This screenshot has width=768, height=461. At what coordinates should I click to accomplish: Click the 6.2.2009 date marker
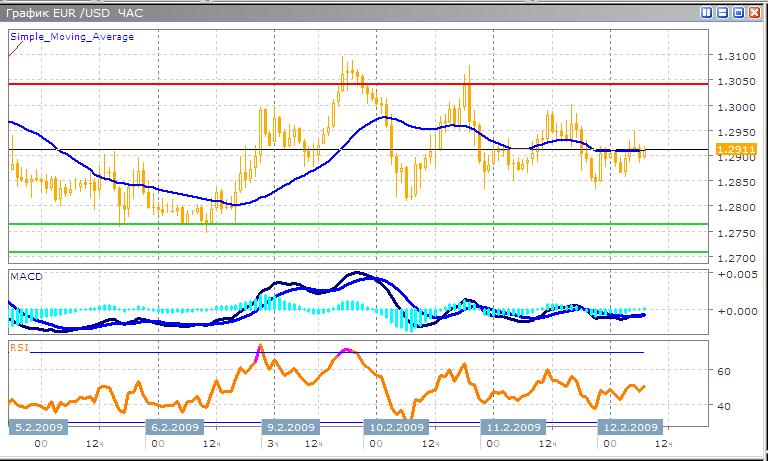[x=175, y=426]
